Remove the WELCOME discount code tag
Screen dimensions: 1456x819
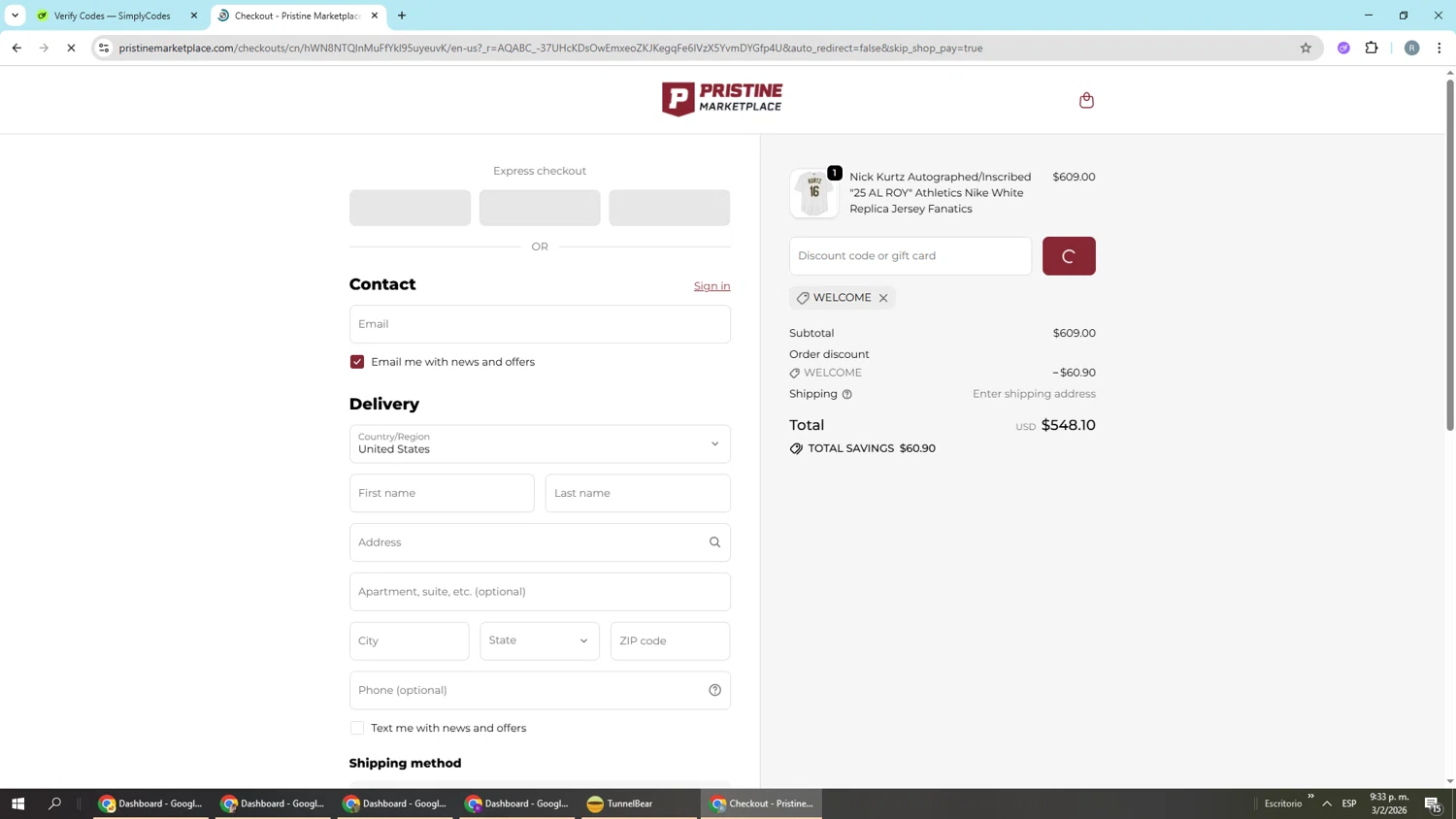click(x=883, y=298)
